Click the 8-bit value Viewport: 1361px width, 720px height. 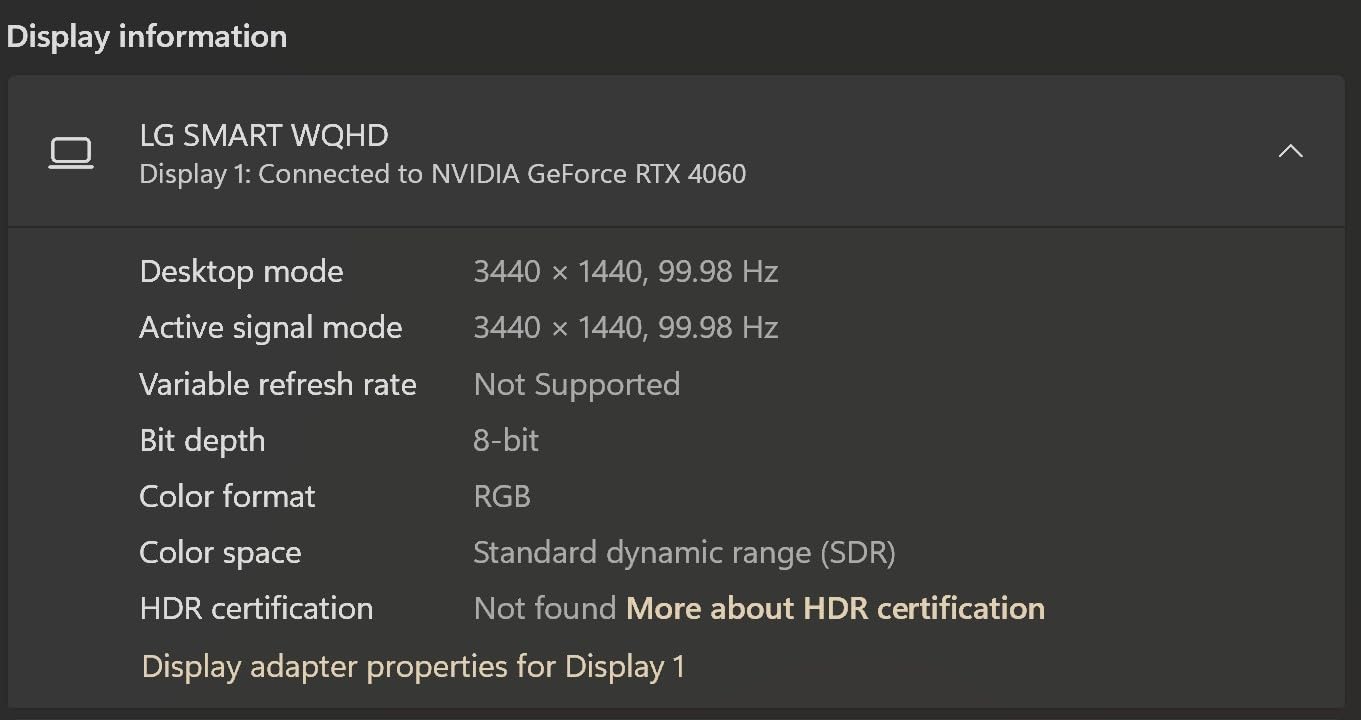click(505, 440)
